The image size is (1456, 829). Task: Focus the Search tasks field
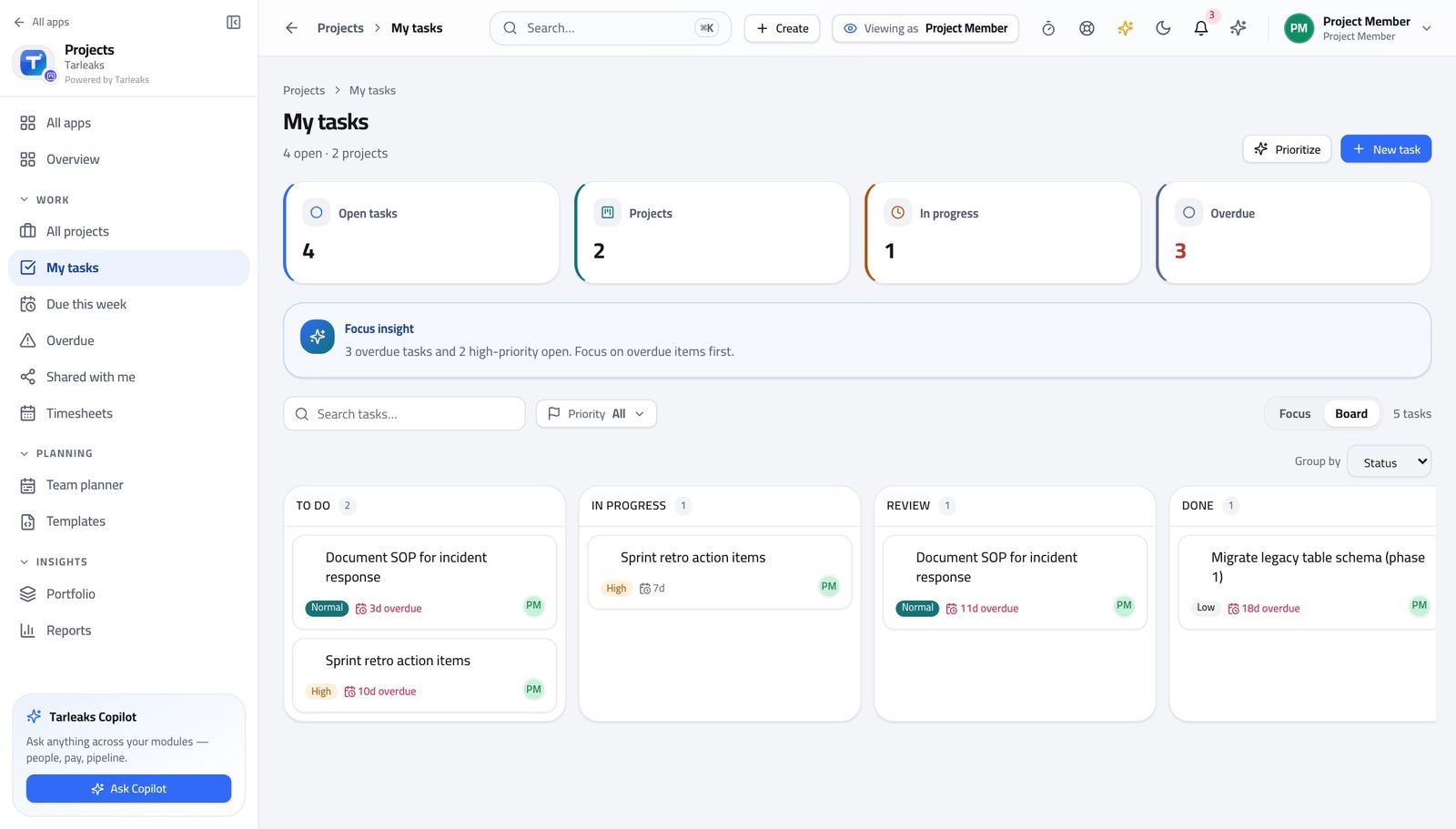(x=404, y=414)
